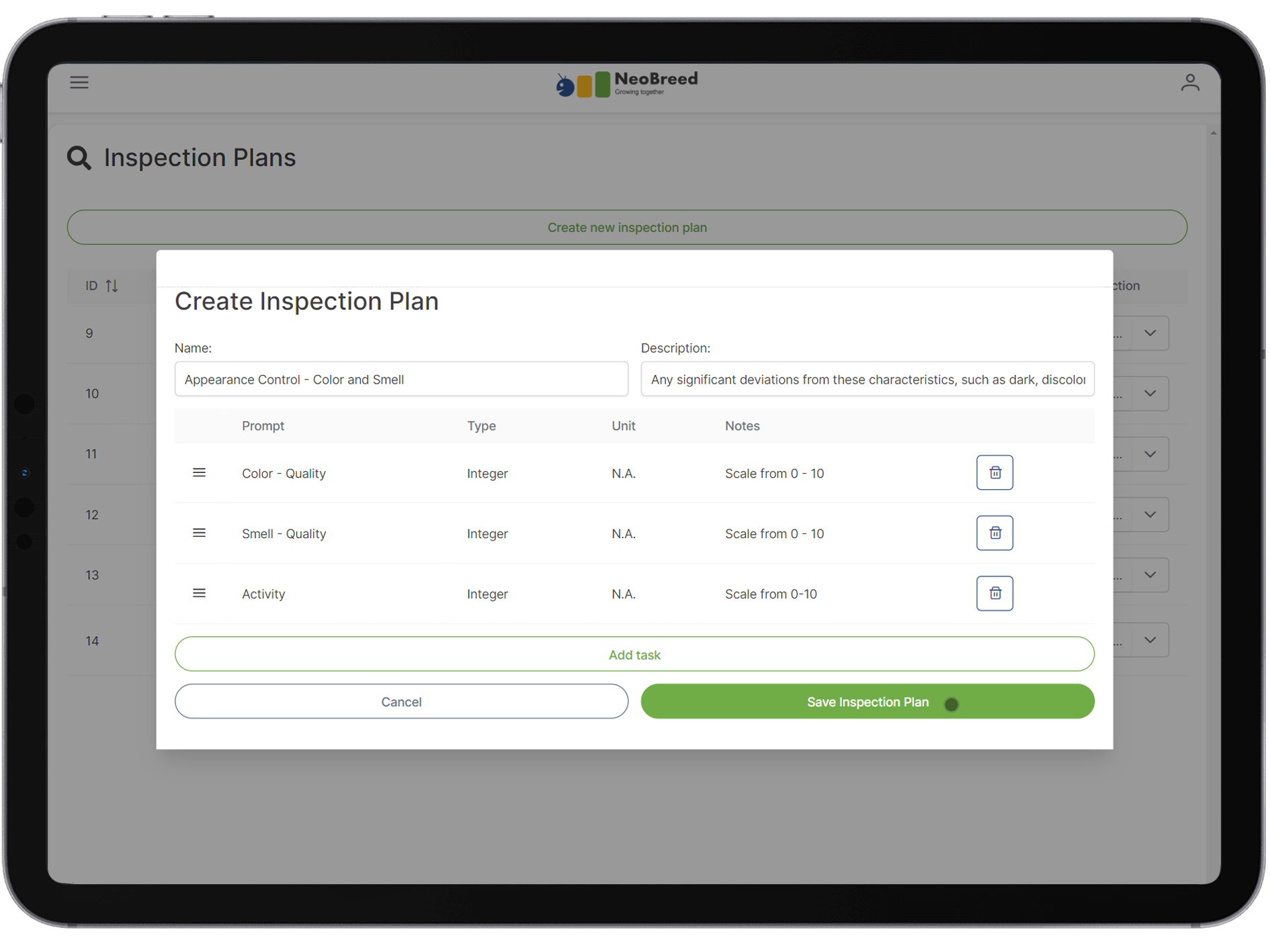Image resolution: width=1270 pixels, height=952 pixels.
Task: Click the Name: field label
Action: pyautogui.click(x=193, y=349)
